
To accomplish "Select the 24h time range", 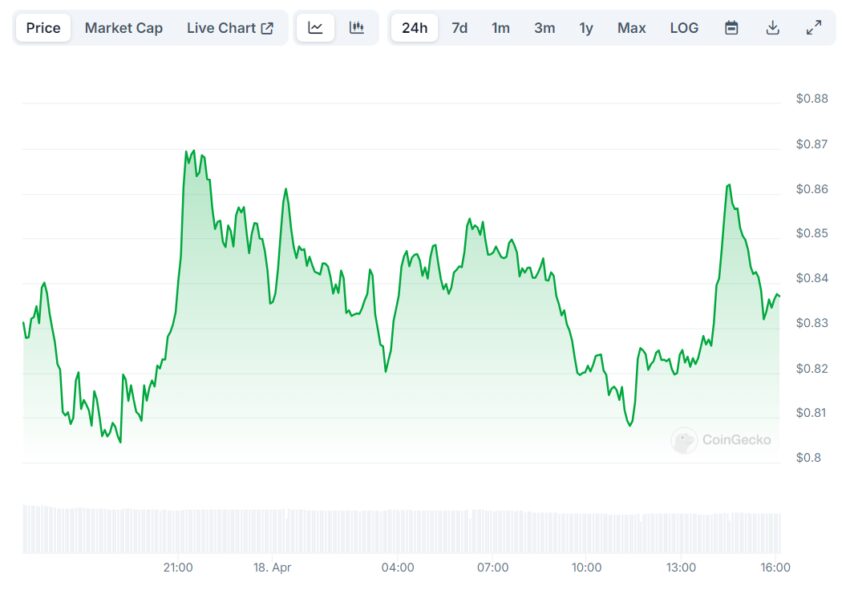I will tap(415, 28).
